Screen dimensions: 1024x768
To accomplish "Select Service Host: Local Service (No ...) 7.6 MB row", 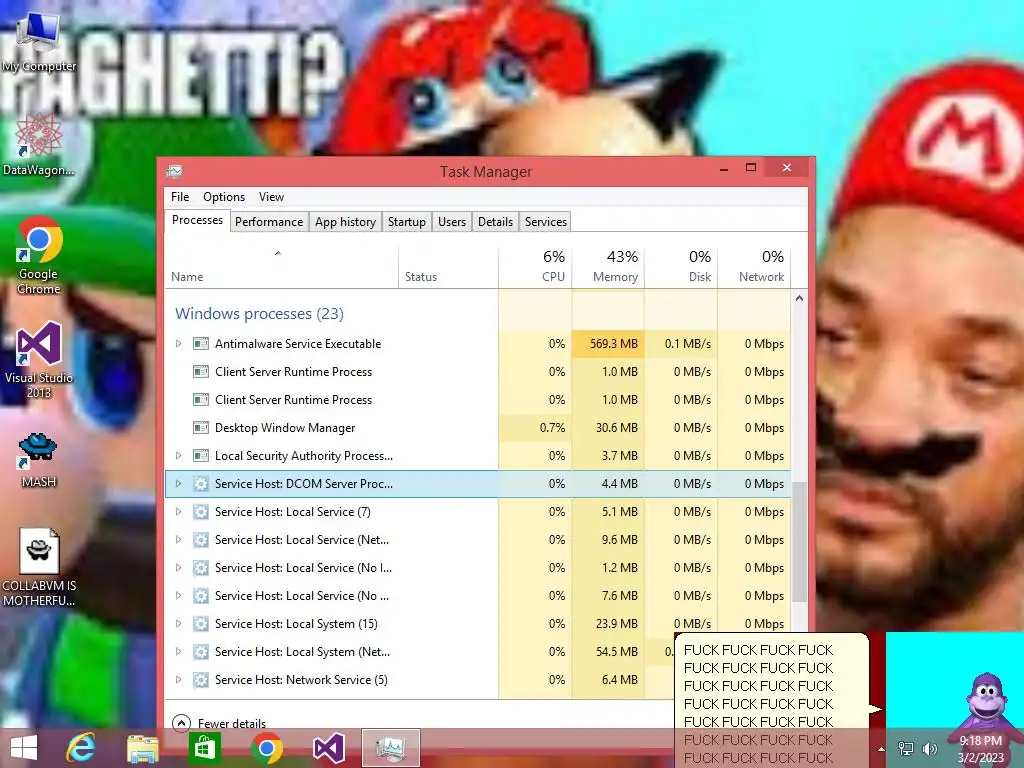I will point(477,596).
